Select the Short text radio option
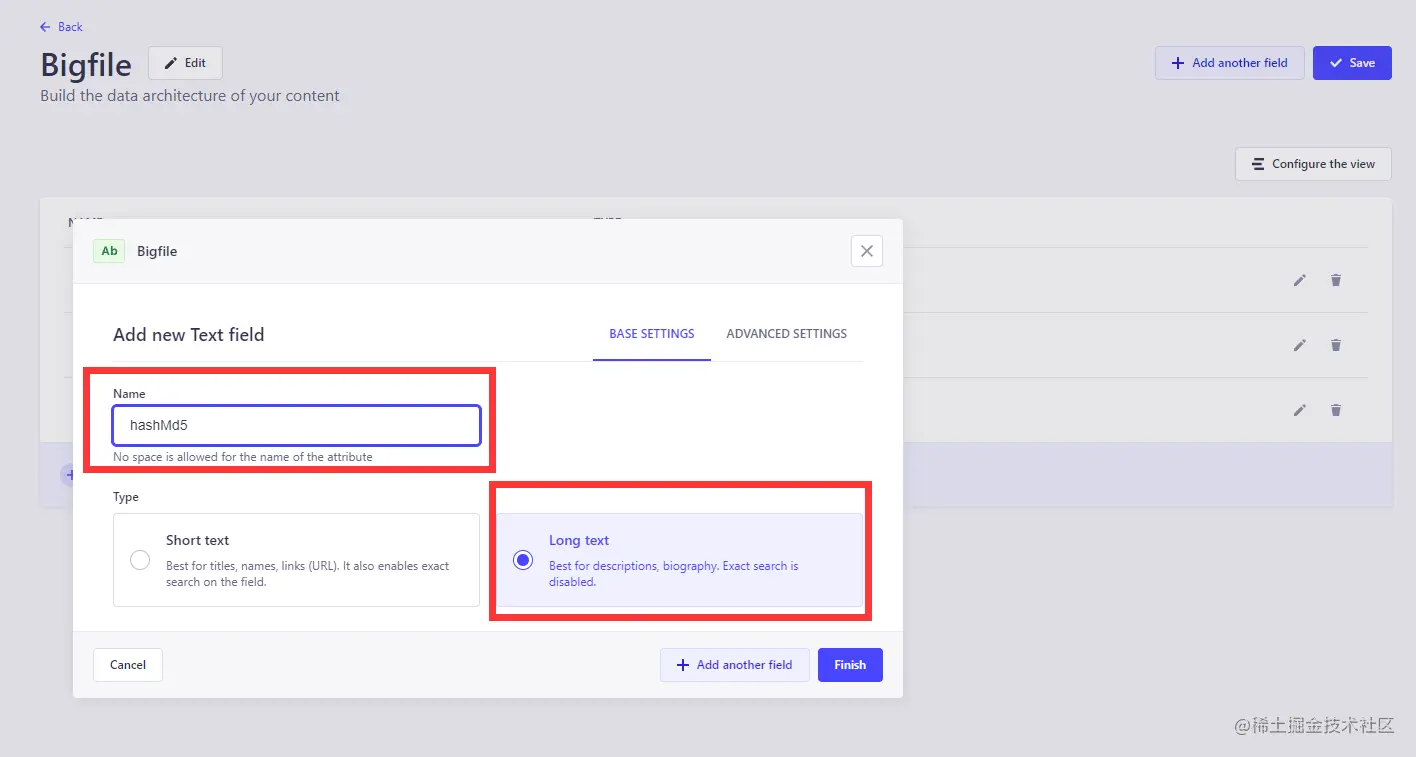1416x757 pixels. pyautogui.click(x=140, y=560)
